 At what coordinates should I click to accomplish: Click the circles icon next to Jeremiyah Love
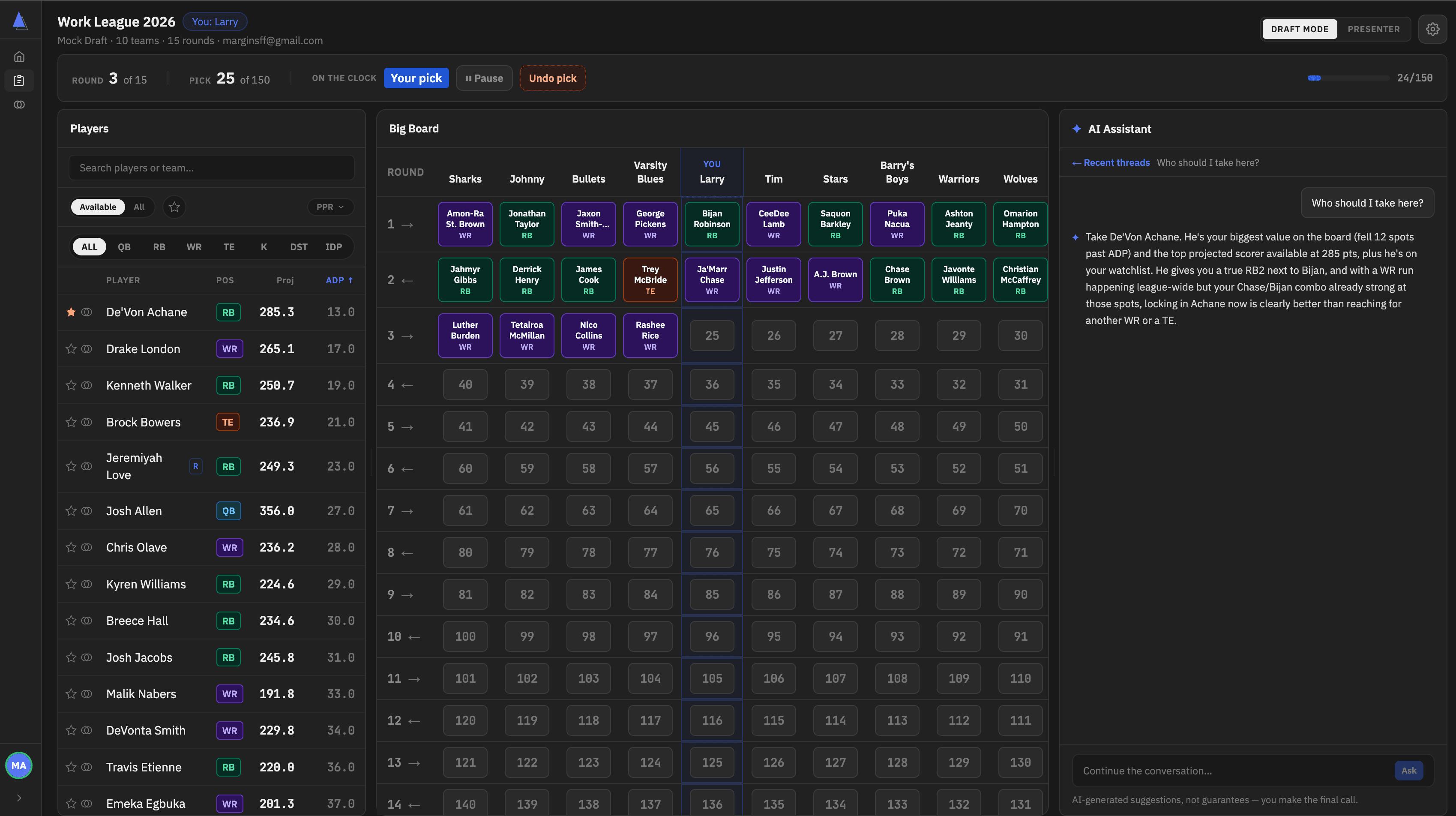point(87,466)
